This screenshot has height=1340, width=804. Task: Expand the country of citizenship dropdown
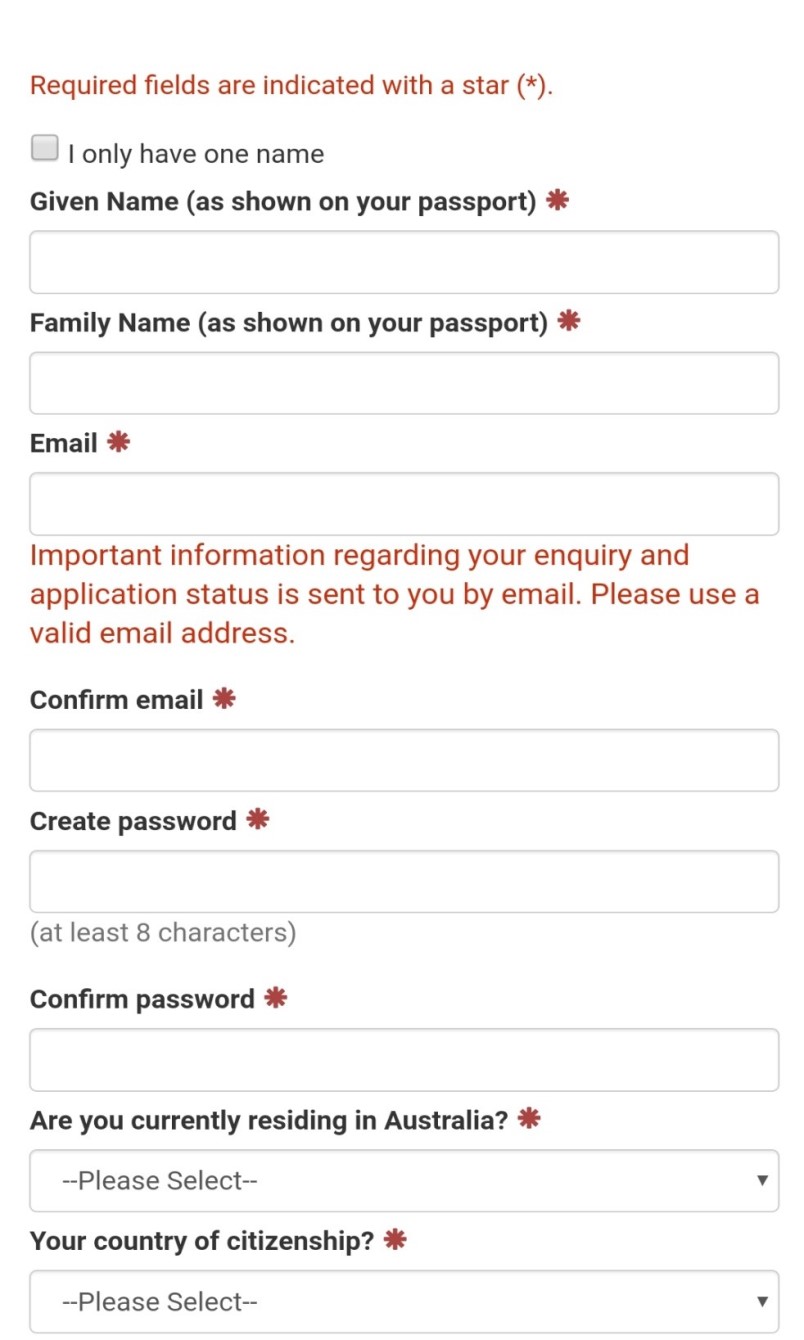pyautogui.click(x=404, y=1301)
